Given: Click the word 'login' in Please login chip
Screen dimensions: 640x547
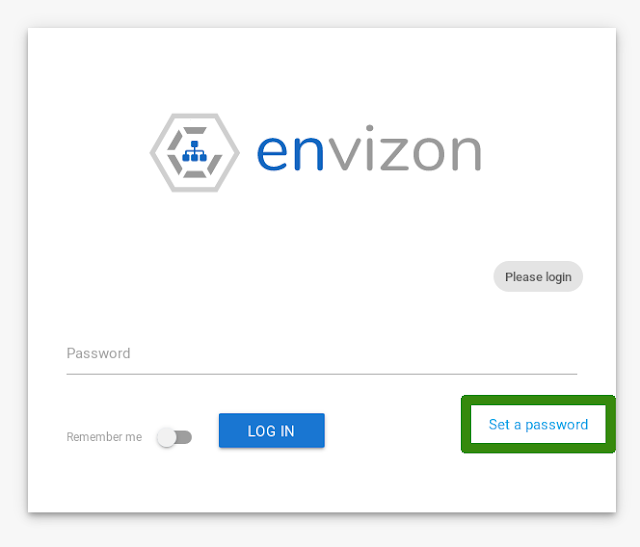Looking at the screenshot, I should (558, 278).
